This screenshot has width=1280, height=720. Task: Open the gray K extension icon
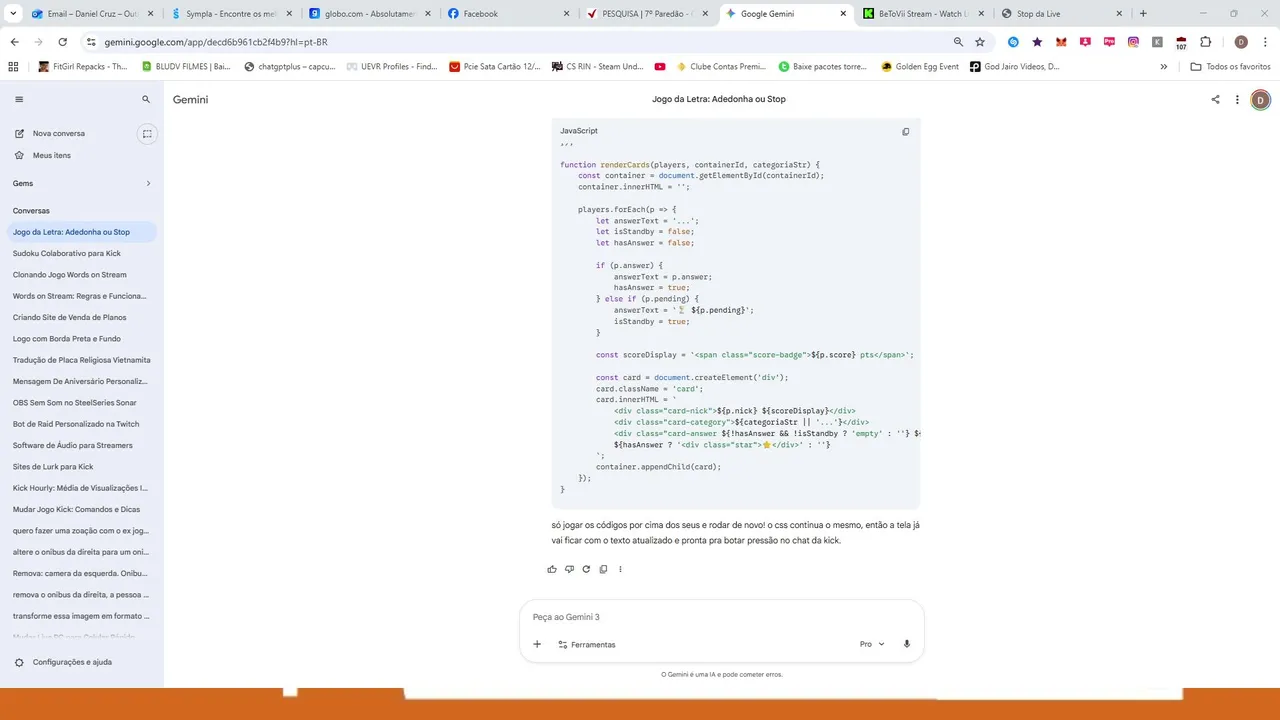tap(1157, 42)
